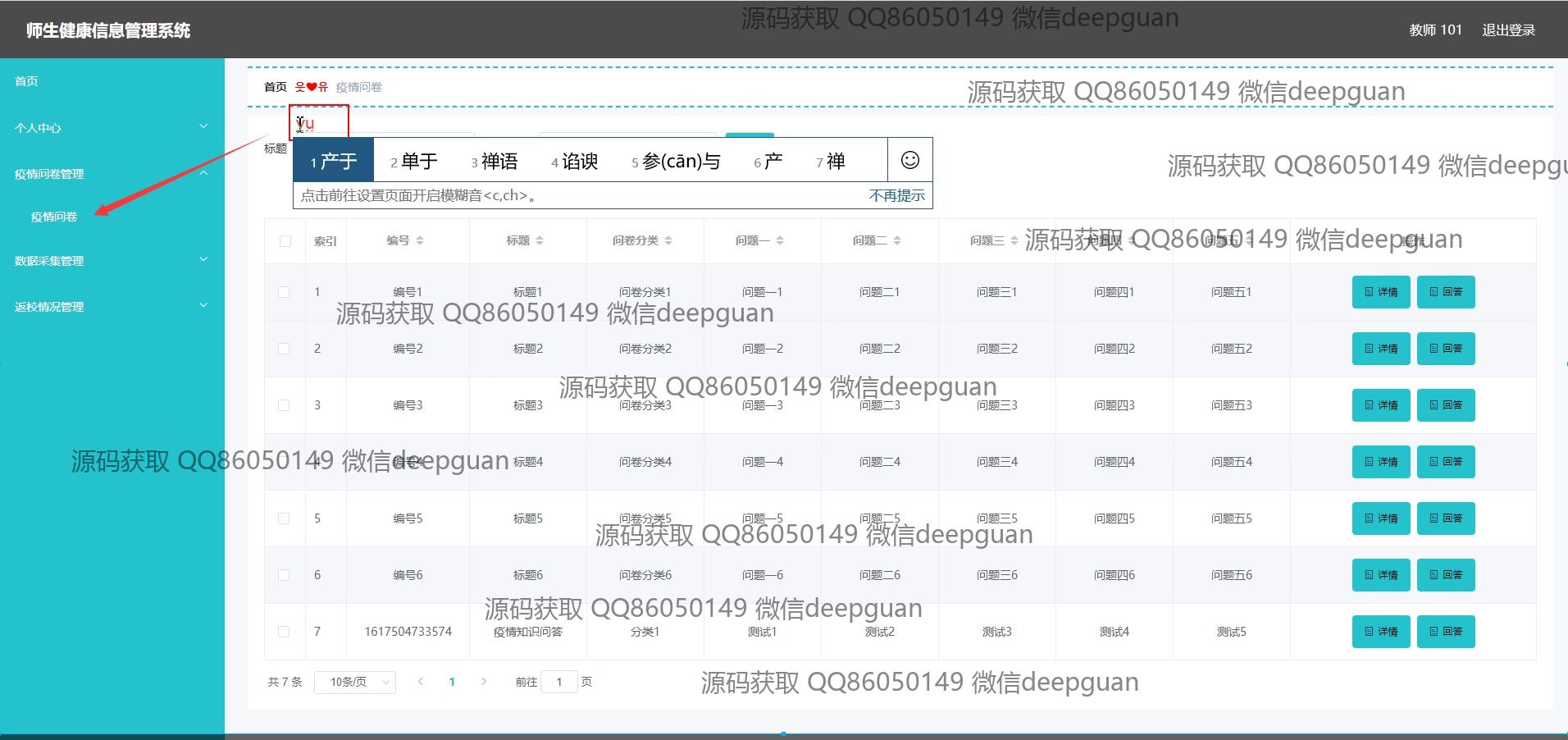Sort by 编号 column arrows
Viewport: 1568px width, 740px height.
tap(420, 240)
